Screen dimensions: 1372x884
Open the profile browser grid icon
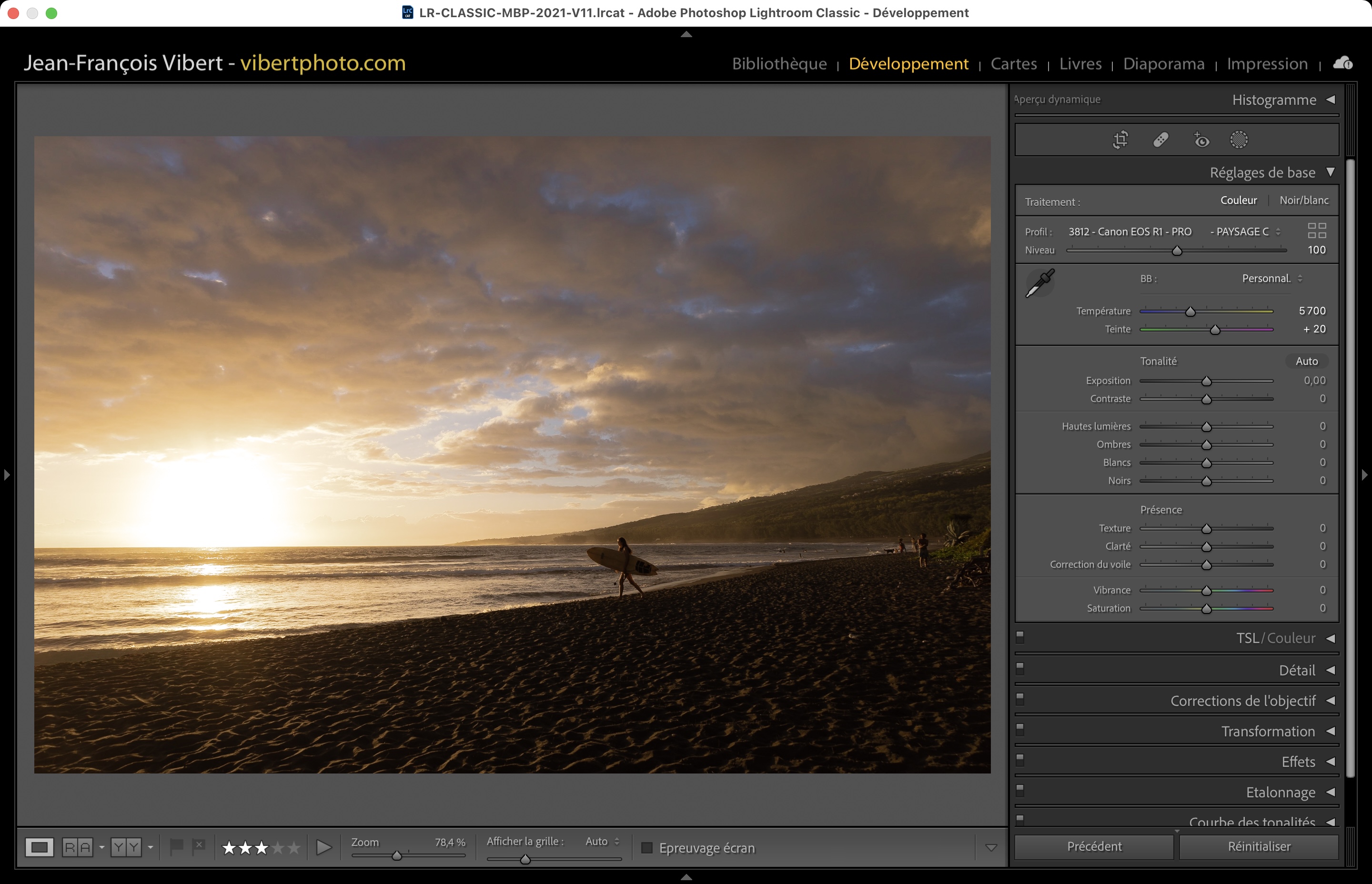[x=1317, y=231]
